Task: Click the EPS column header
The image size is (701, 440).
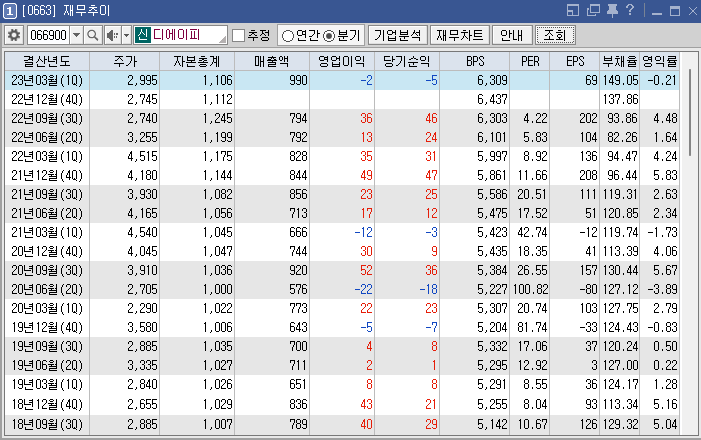Action: coord(575,61)
